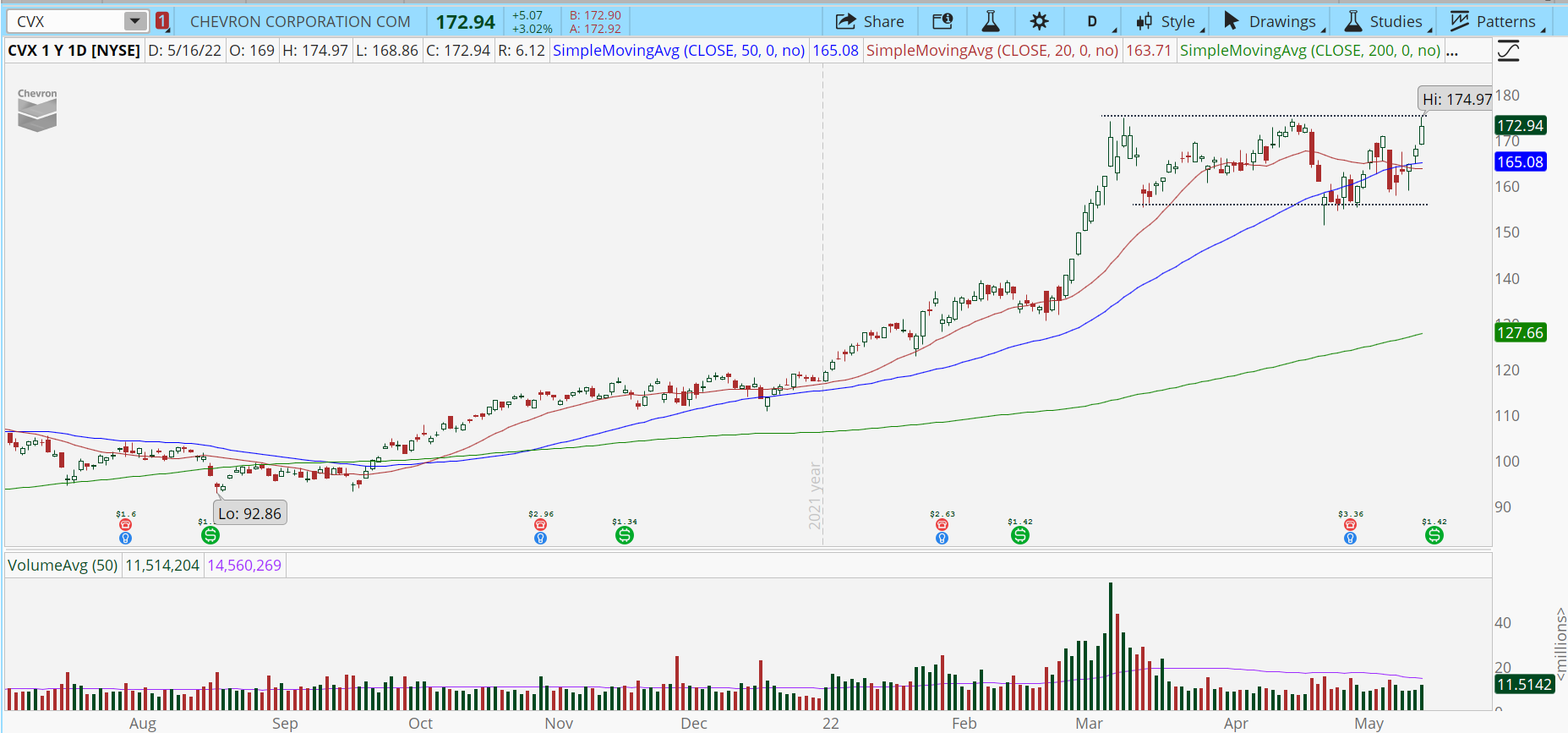Screen dimensions: 1568x733
Task: Click the VolumeAvg (50) study label
Action: click(x=63, y=565)
